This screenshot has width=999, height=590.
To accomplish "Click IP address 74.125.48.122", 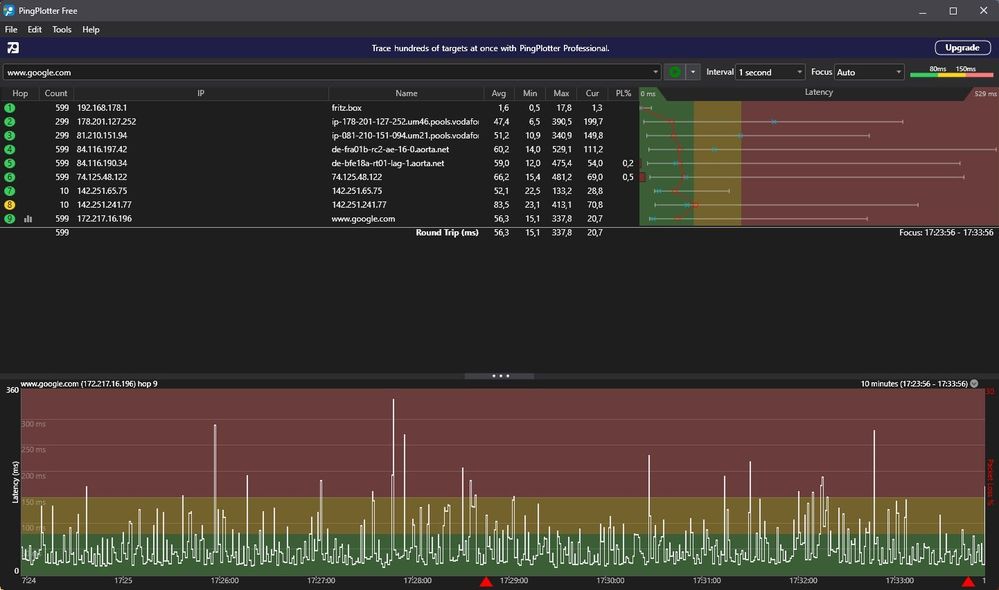I will 102,177.
